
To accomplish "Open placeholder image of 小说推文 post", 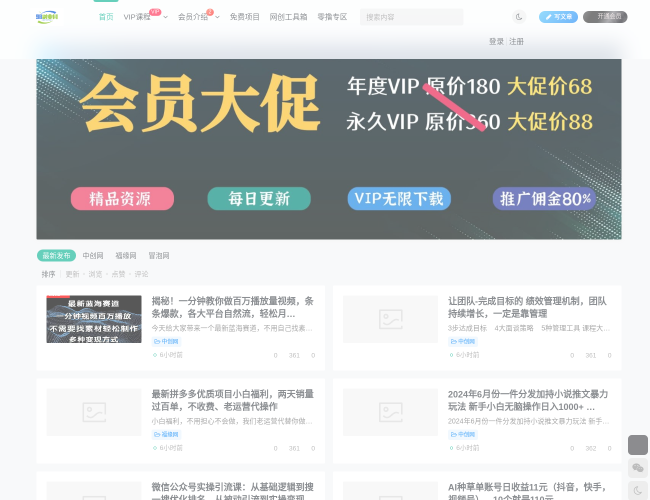I will pos(390,412).
